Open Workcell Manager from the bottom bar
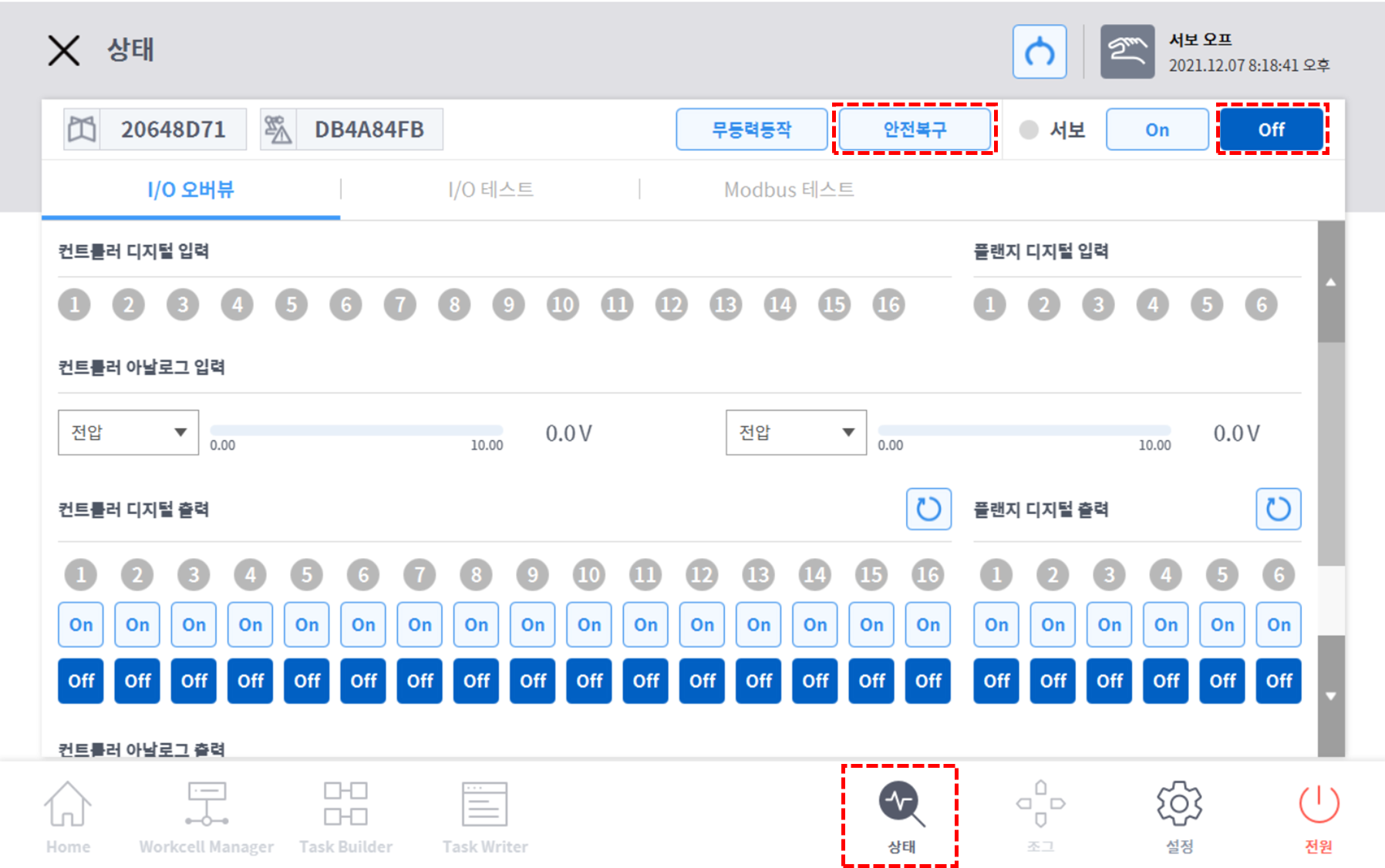The height and width of the screenshot is (868, 1385). 207,806
